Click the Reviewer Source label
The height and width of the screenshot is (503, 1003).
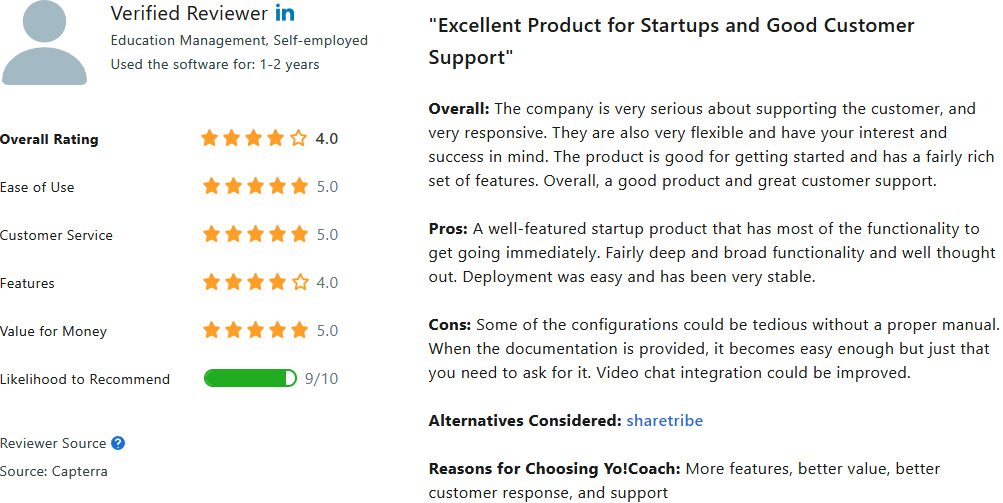click(53, 443)
